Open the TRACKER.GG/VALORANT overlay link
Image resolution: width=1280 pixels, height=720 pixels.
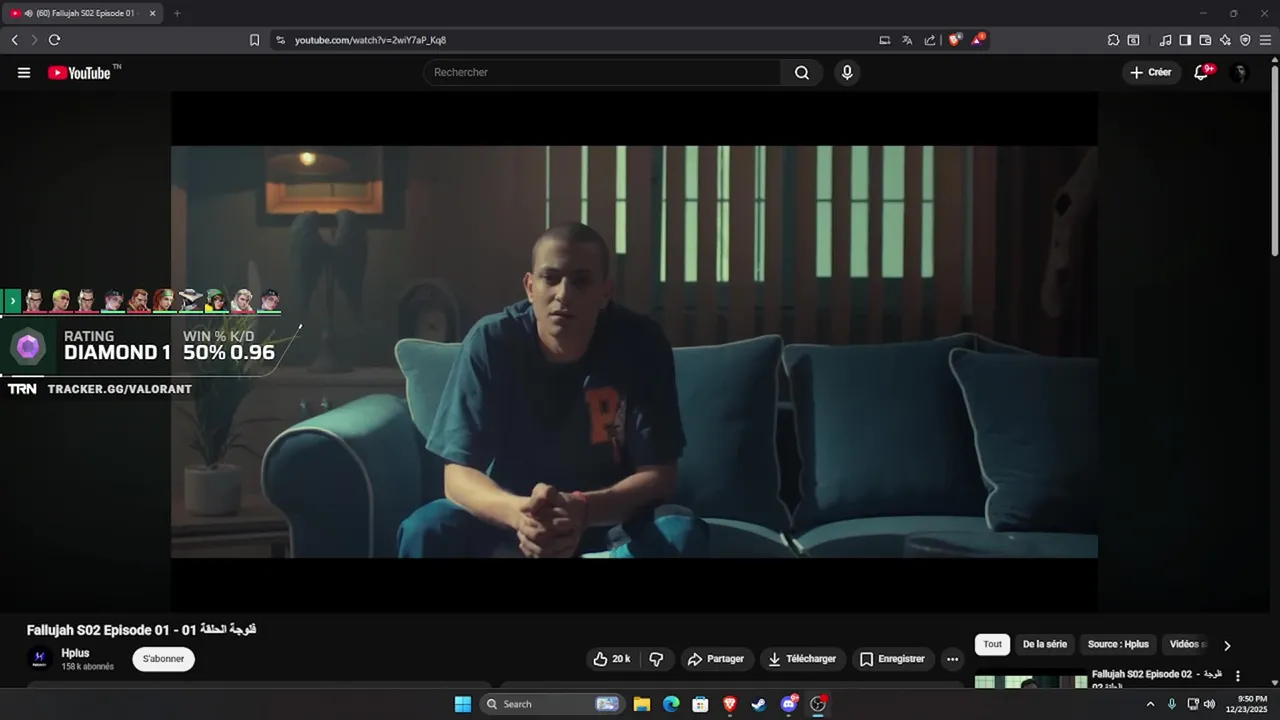119,389
